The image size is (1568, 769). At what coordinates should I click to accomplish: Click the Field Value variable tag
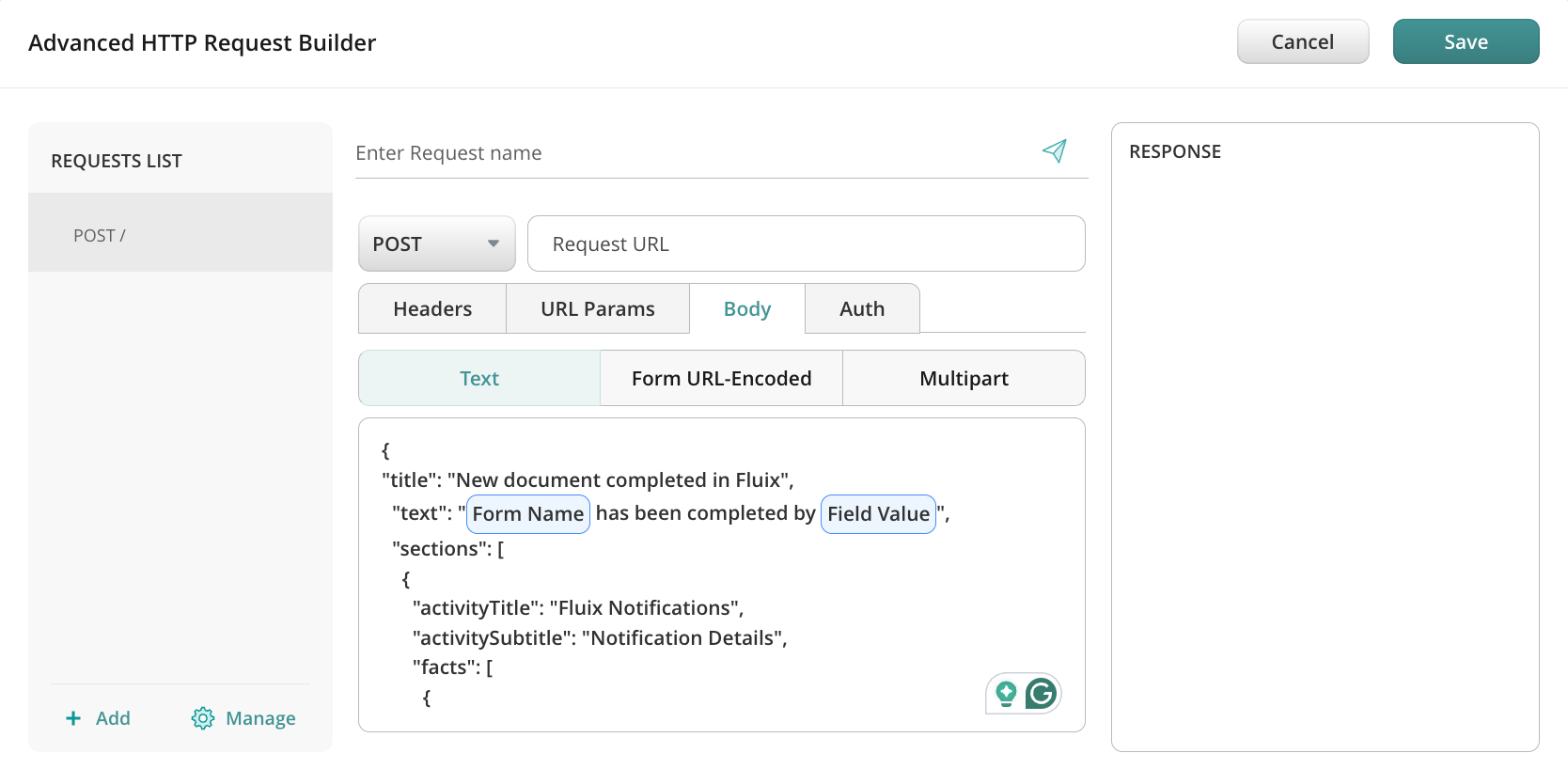pos(878,514)
